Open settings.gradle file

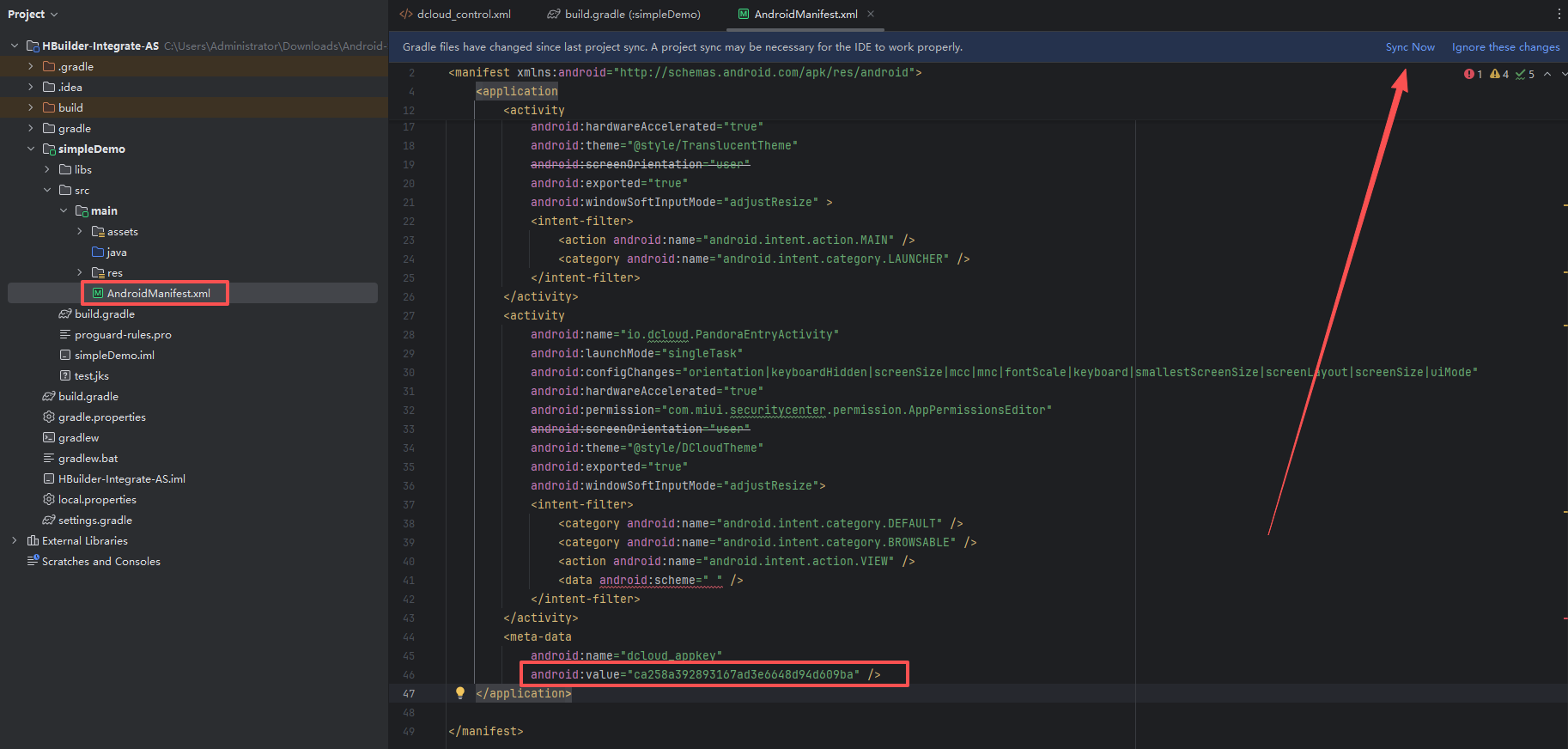(94, 520)
